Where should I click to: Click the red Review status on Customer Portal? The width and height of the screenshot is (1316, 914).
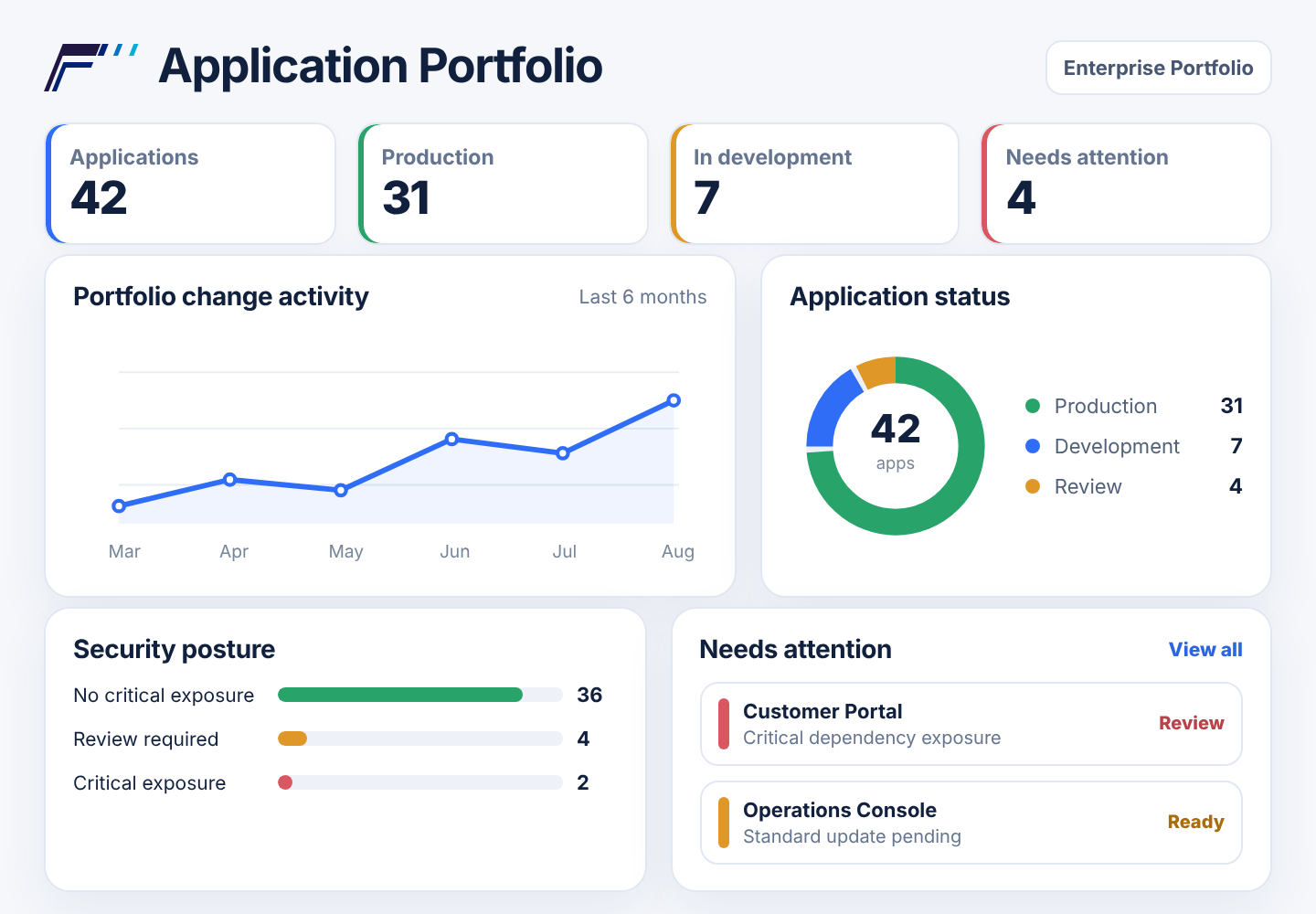1191,723
